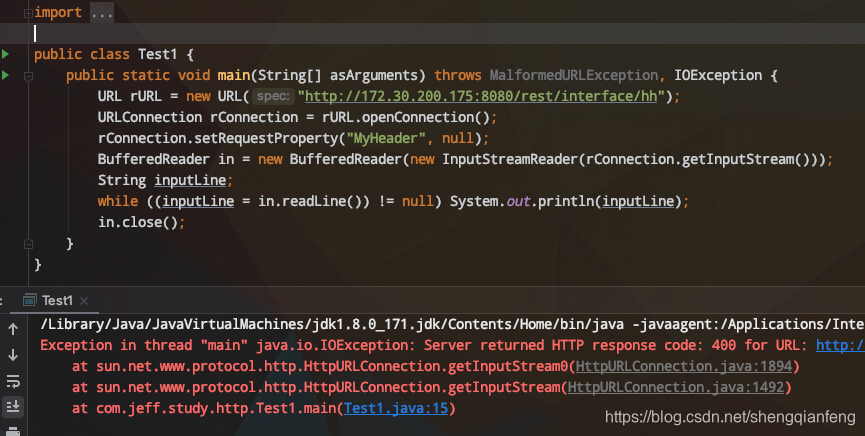Click the java command line in console
Screen dimensions: 865x436
pyautogui.click(x=452, y=325)
